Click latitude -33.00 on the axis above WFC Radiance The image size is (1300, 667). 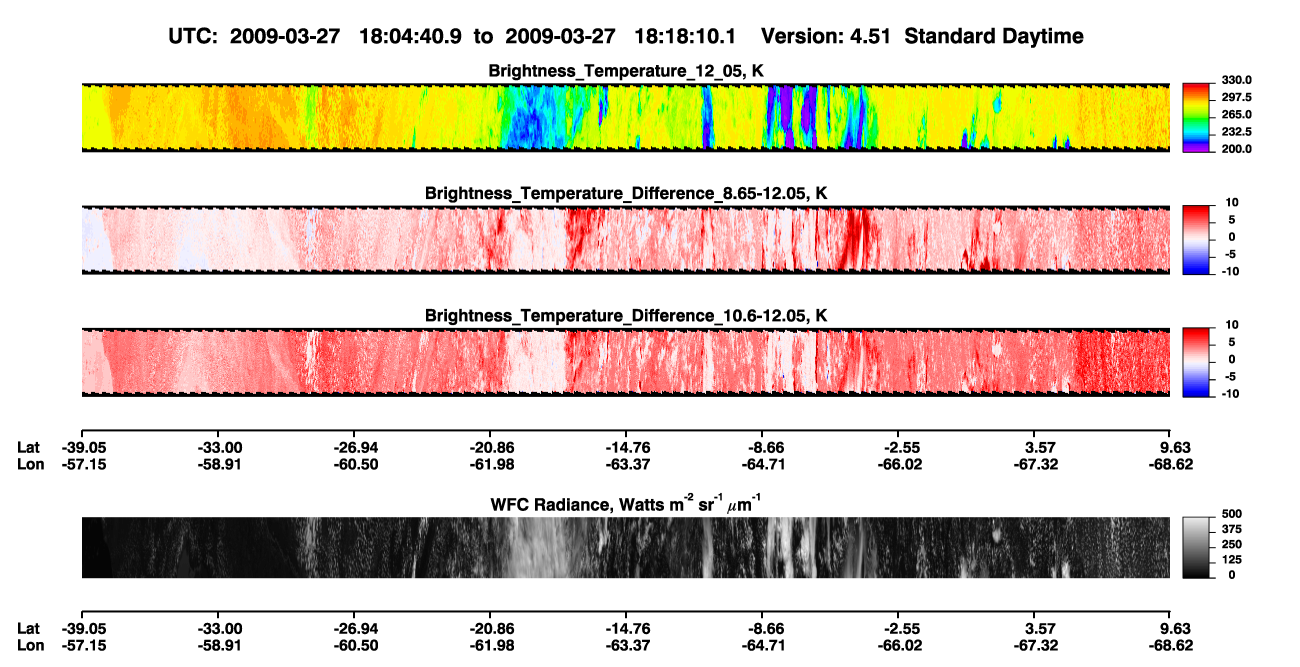pyautogui.click(x=218, y=448)
